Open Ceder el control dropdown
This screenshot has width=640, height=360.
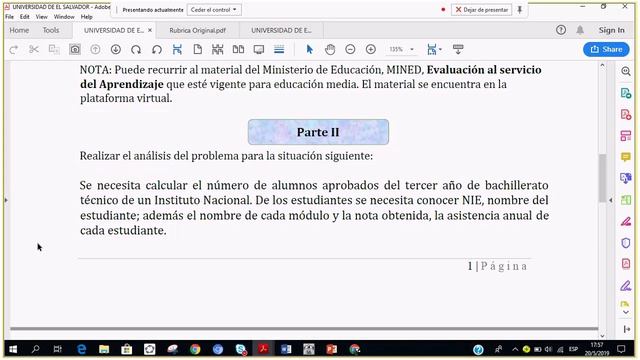point(214,10)
